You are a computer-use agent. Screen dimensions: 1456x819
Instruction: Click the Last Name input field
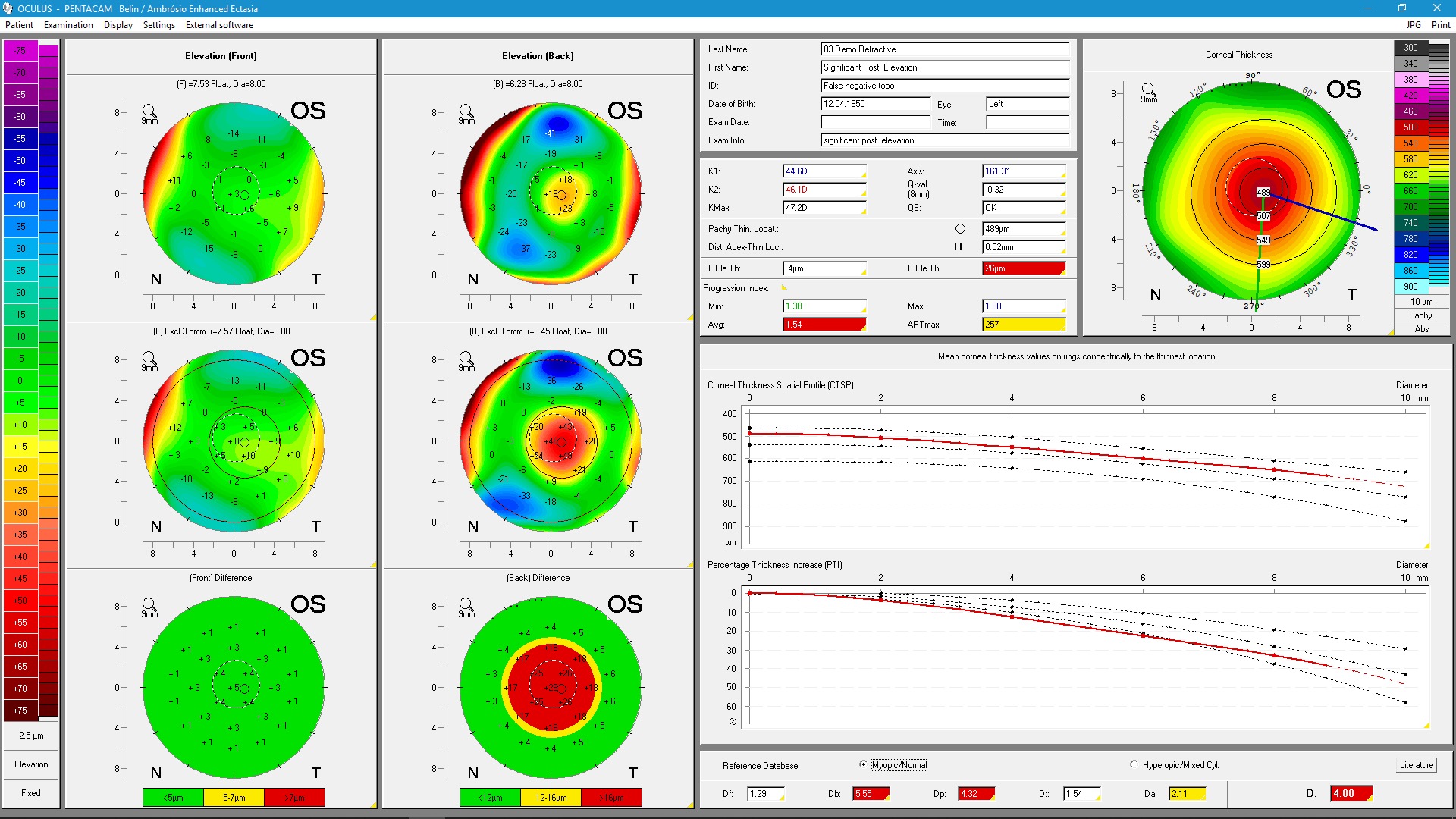tap(944, 49)
